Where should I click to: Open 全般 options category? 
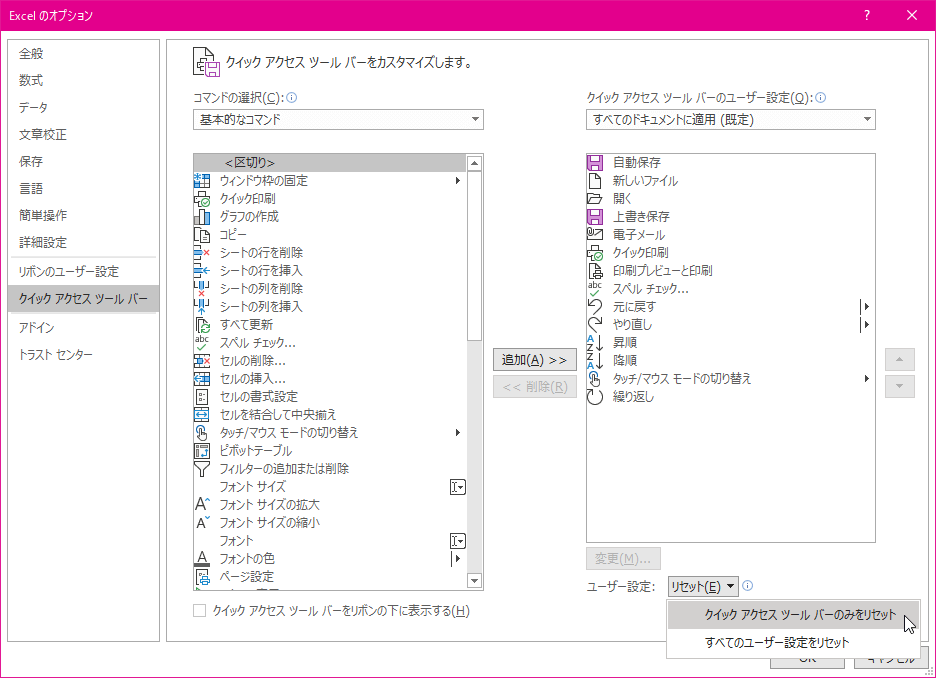pos(84,54)
